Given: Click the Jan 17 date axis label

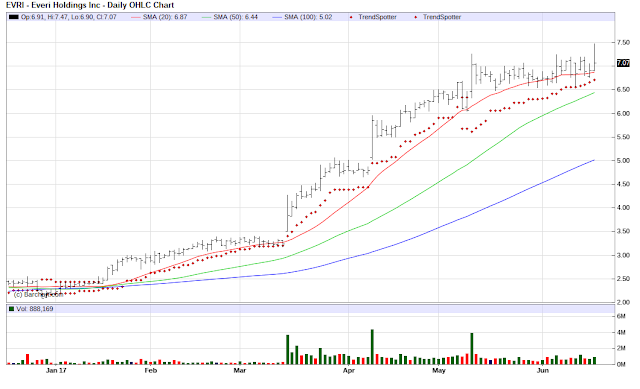Looking at the screenshot, I should [x=56, y=371].
